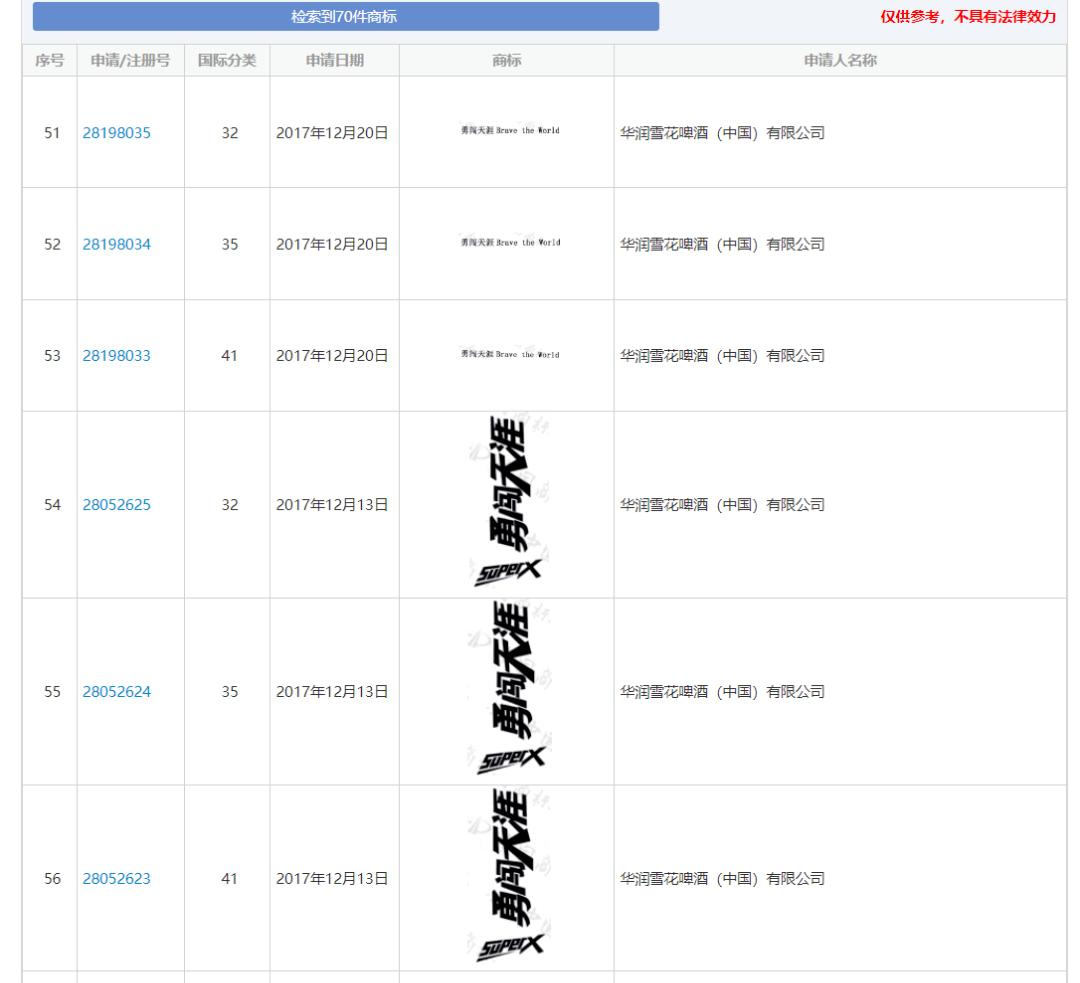Click serial number 56 cell

(x=52, y=879)
